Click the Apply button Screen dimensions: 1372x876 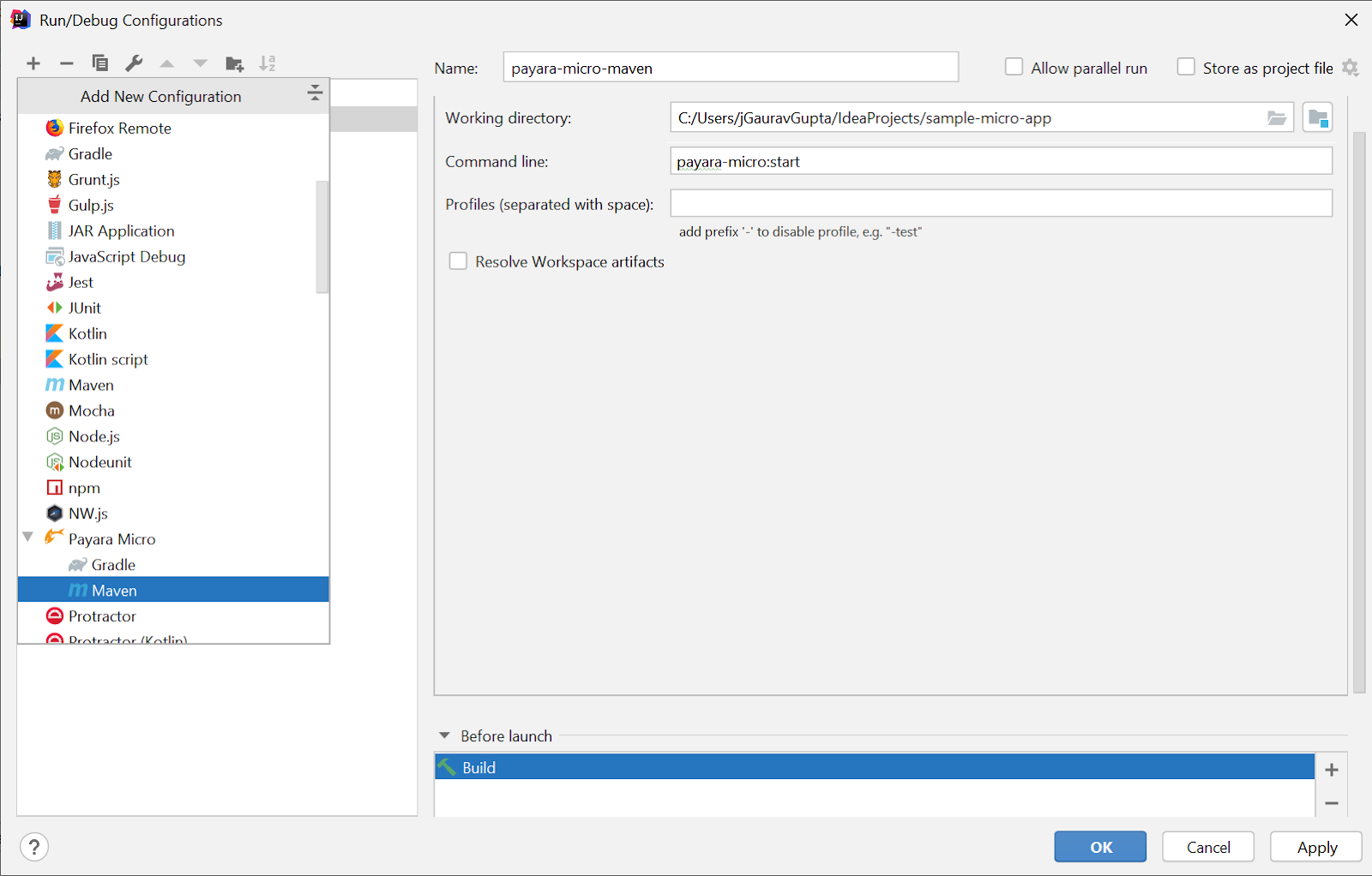click(x=1316, y=847)
